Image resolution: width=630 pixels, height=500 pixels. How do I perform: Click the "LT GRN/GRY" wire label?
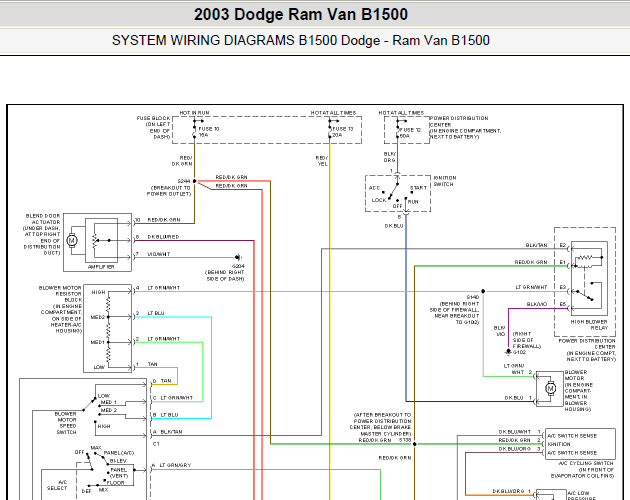click(175, 465)
